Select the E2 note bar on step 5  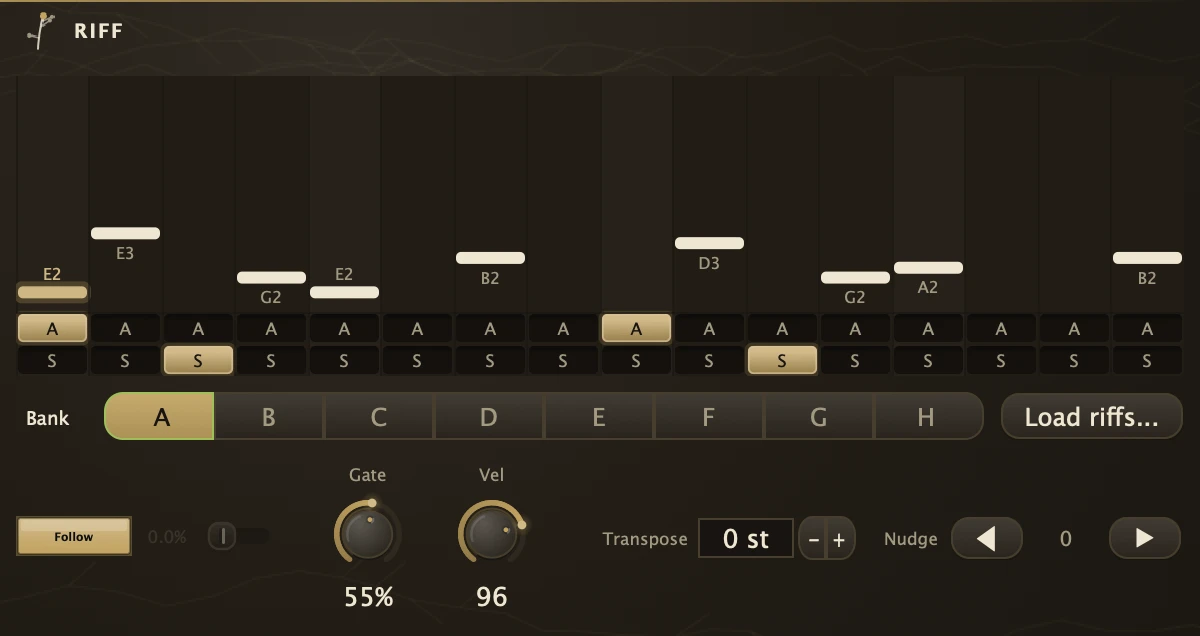[344, 292]
